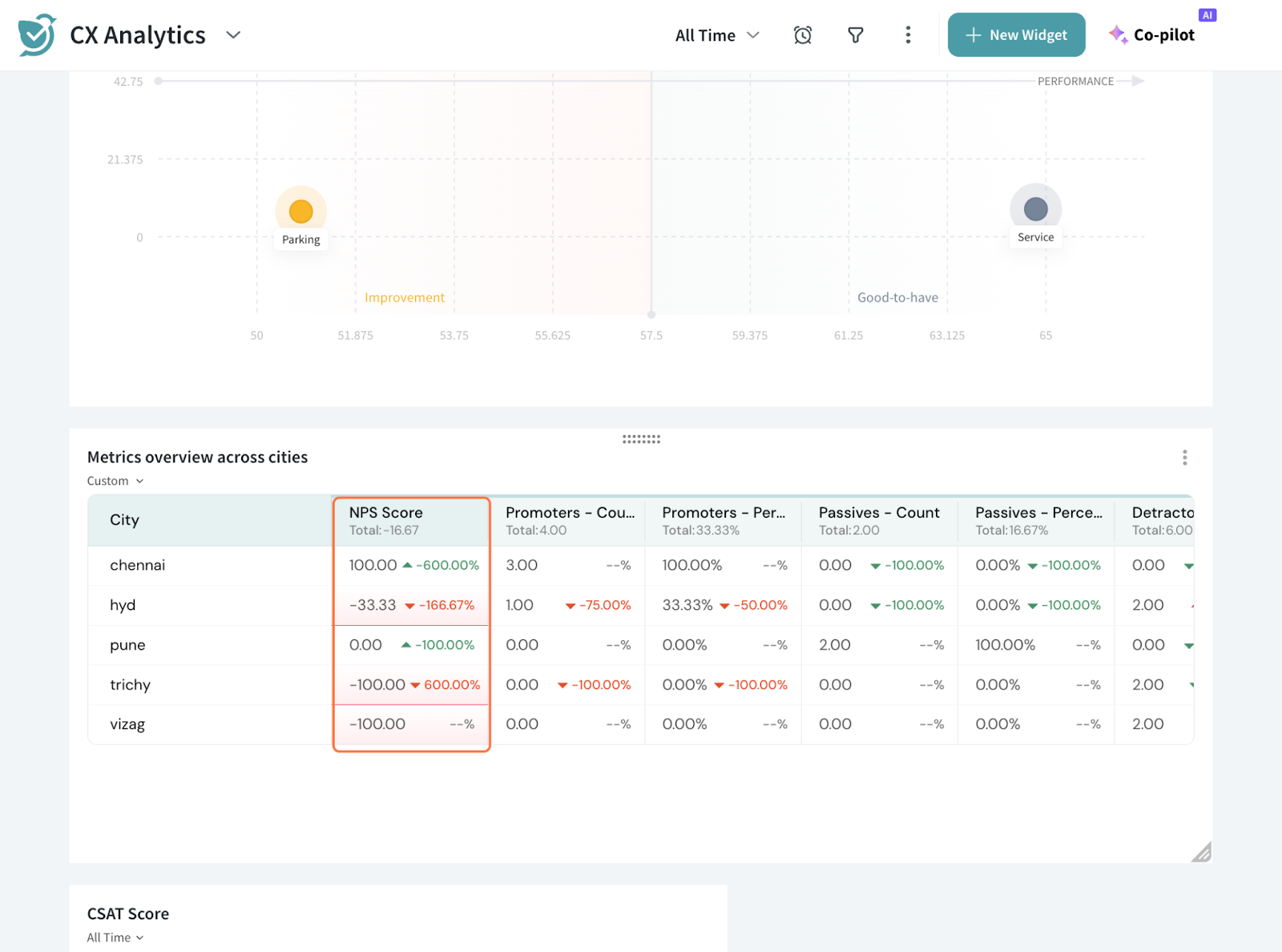The image size is (1282, 952).
Task: Click the City column header
Action: tap(125, 520)
